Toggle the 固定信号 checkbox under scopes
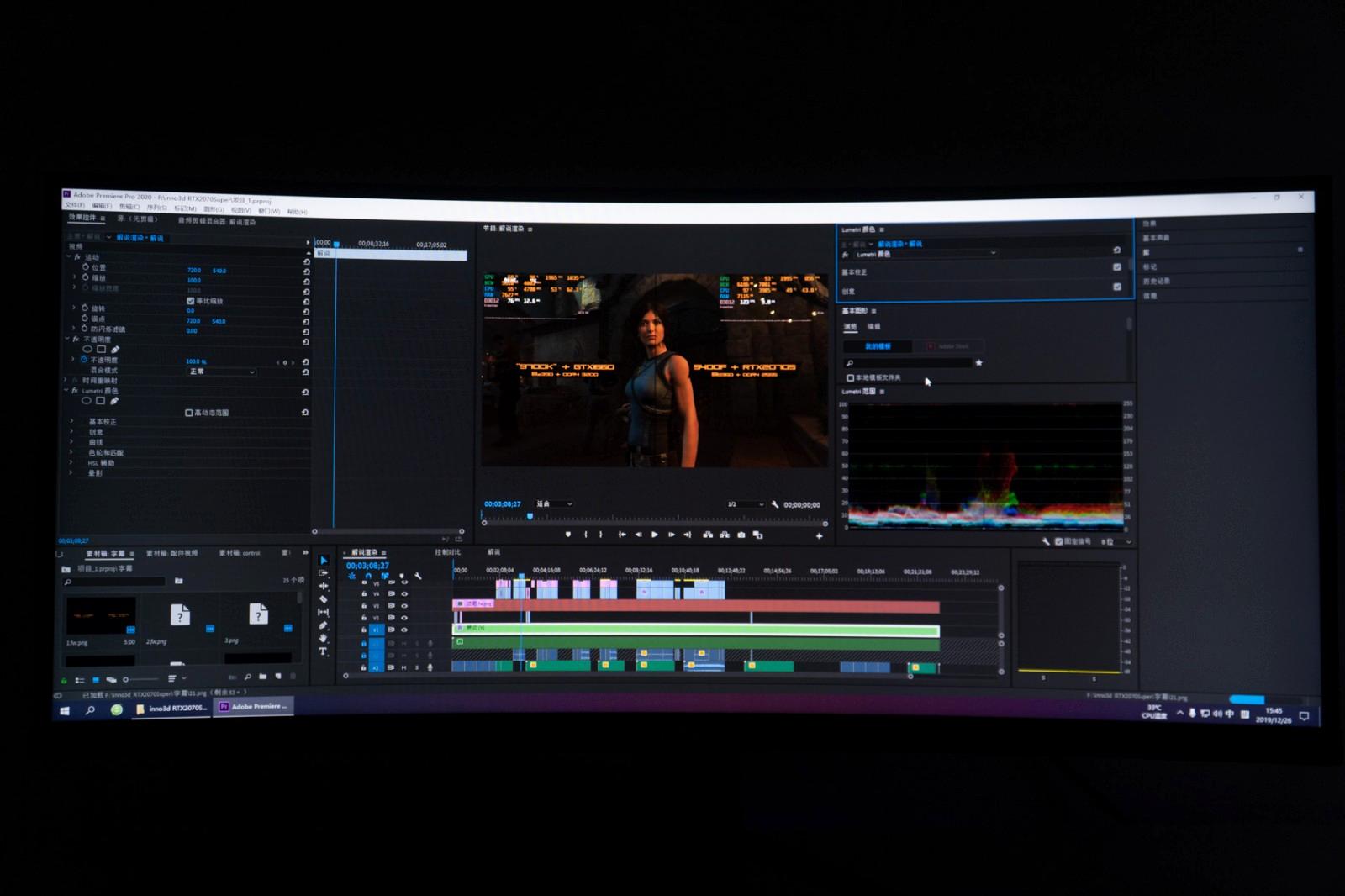Screen dimensions: 1345x896 (1058, 542)
